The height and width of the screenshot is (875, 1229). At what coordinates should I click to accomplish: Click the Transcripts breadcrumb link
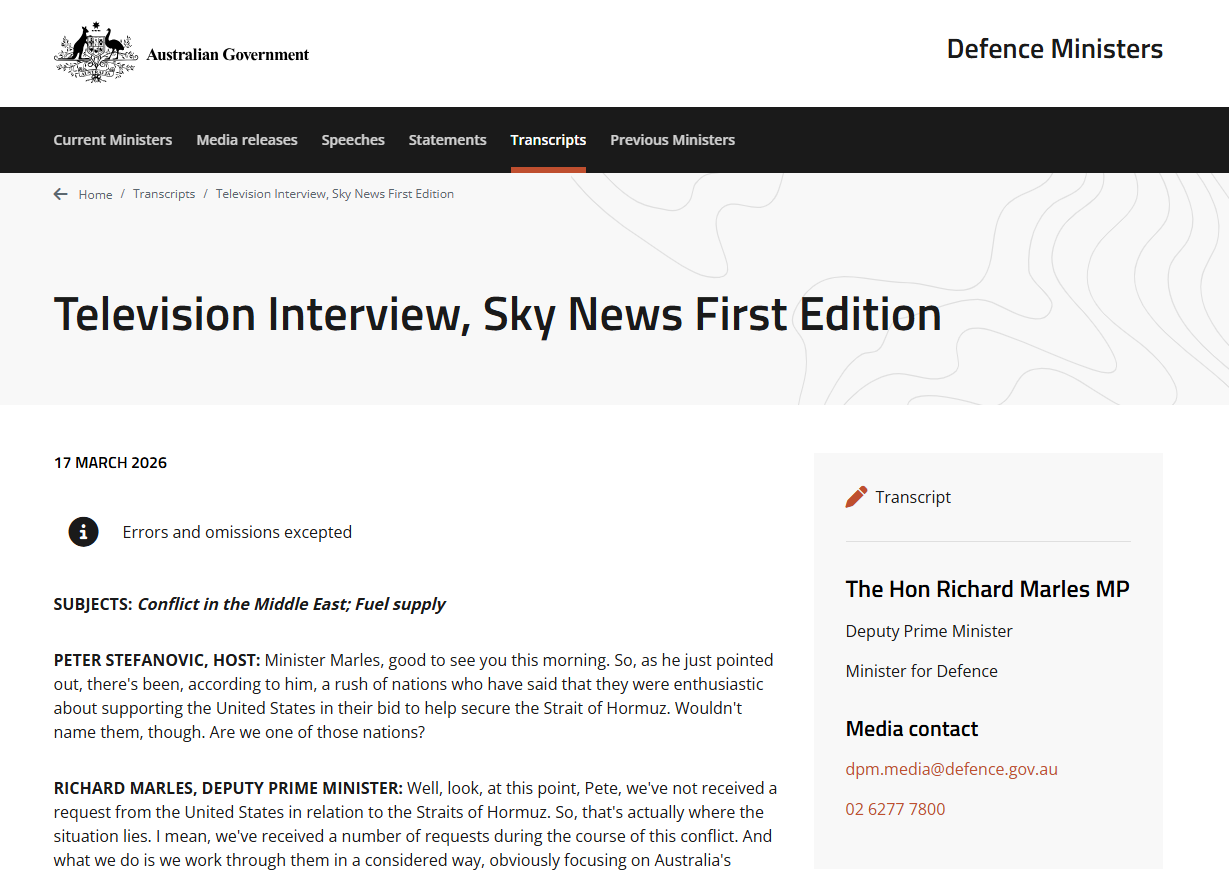coord(164,194)
